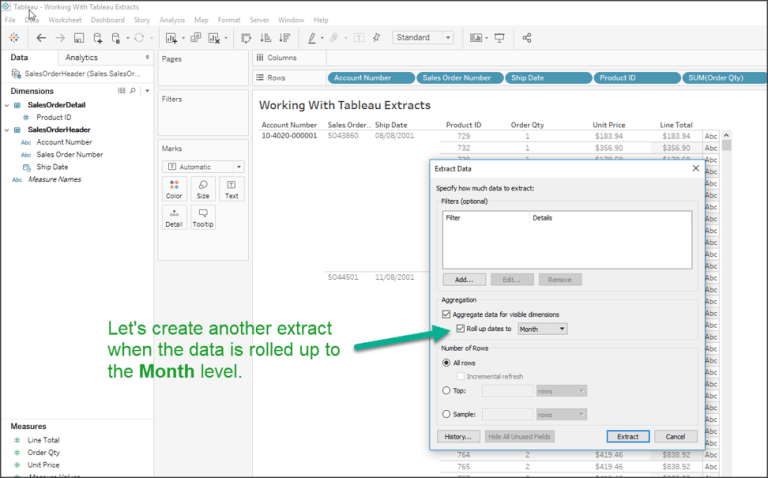Click the back arrow in the toolbar
The height and width of the screenshot is (478, 768).
coord(41,38)
